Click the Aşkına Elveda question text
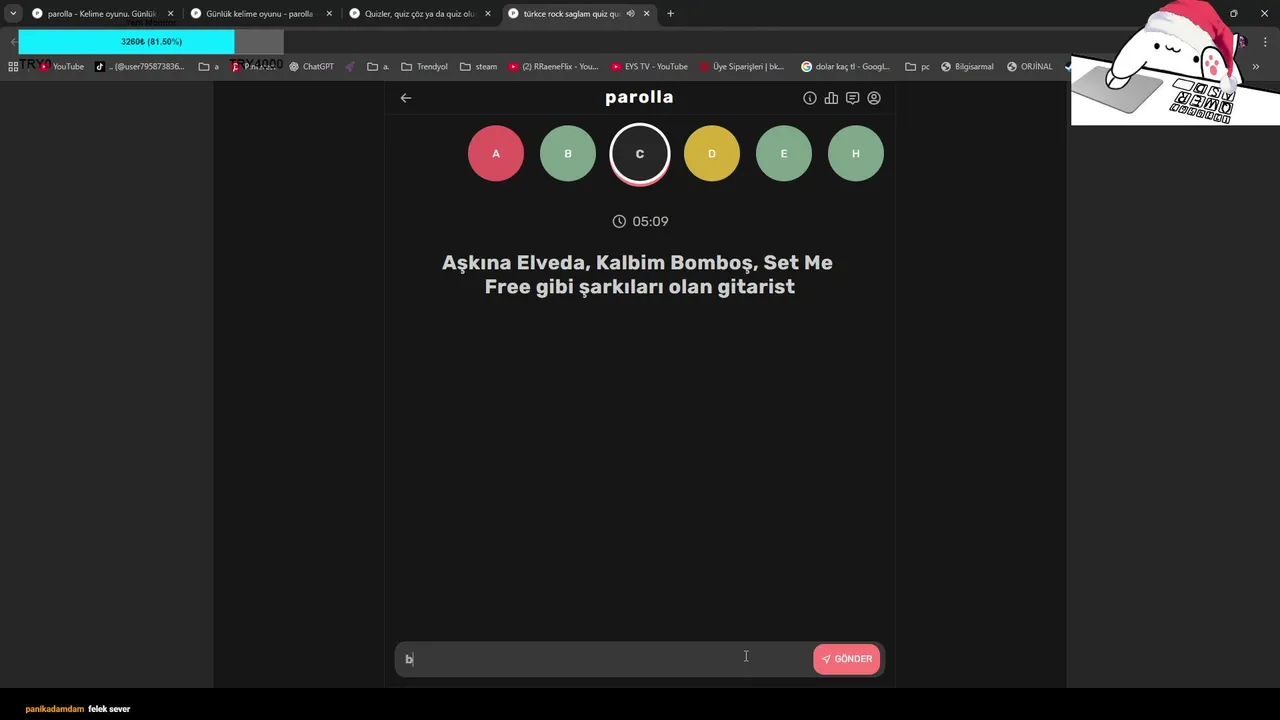Image resolution: width=1280 pixels, height=720 pixels. tap(638, 274)
